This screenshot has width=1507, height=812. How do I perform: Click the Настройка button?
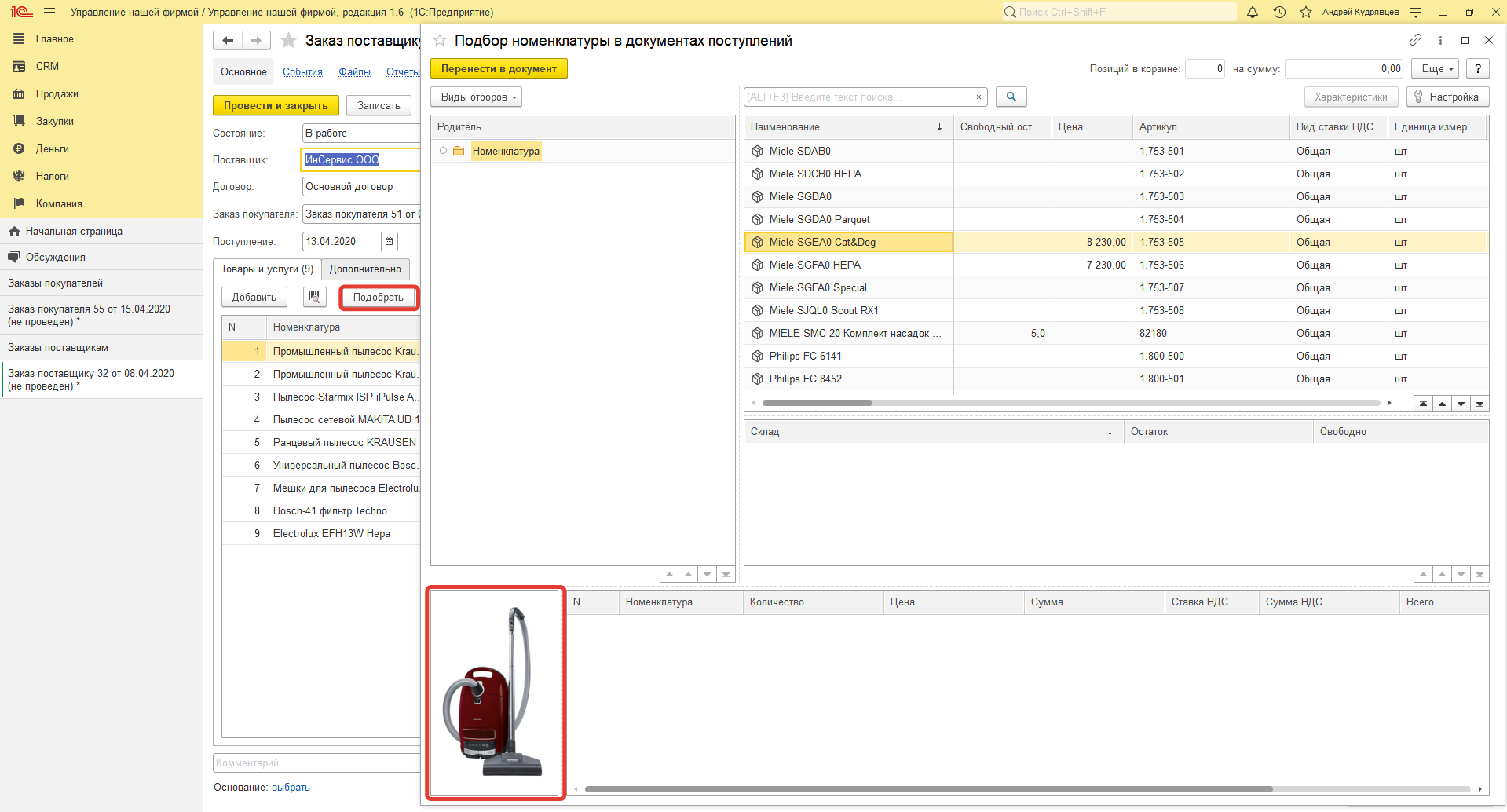[x=1448, y=97]
